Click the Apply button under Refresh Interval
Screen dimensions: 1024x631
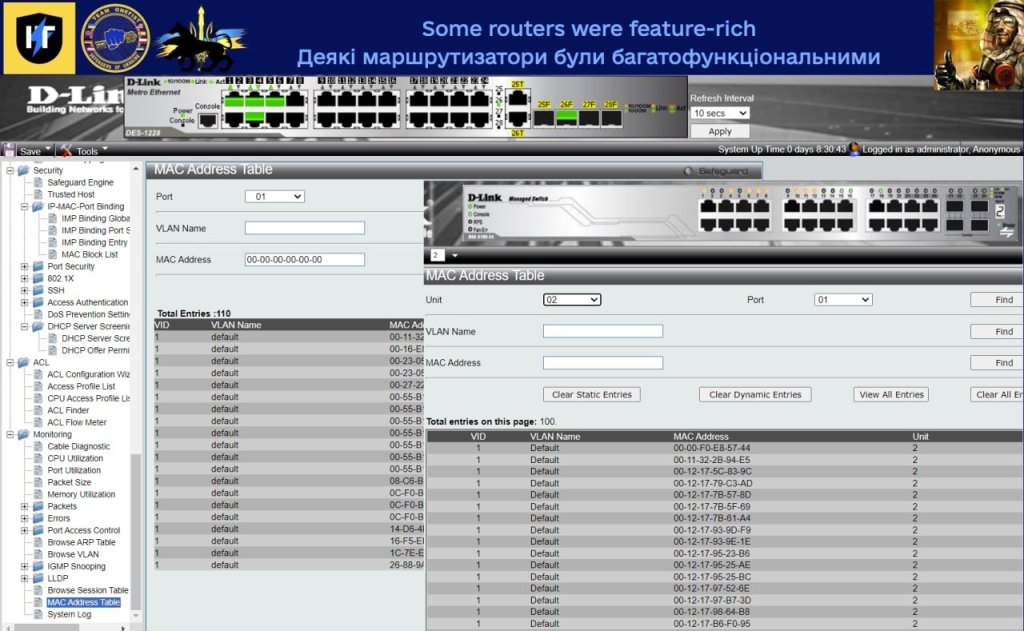click(x=720, y=131)
